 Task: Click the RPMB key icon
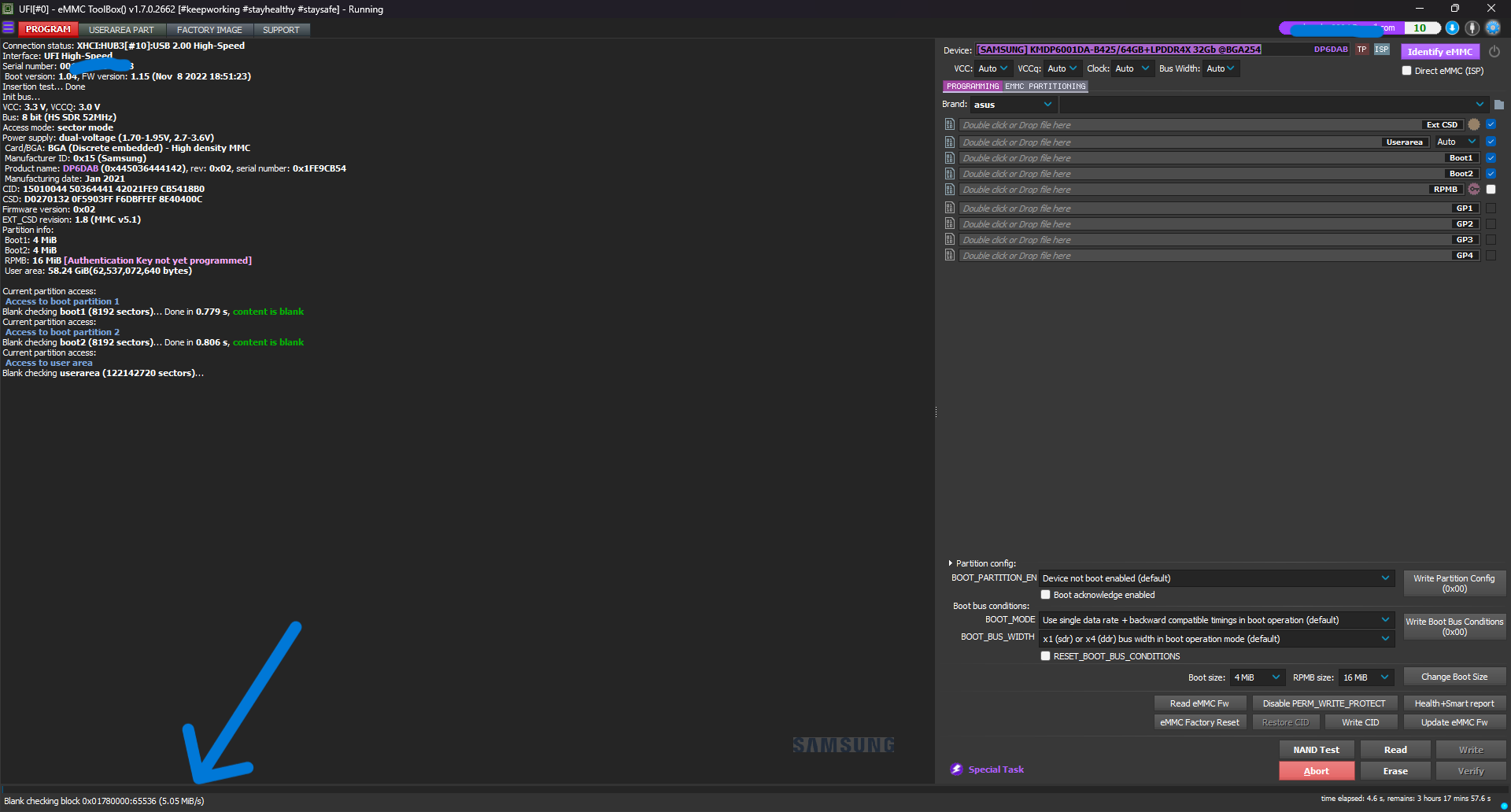(x=1474, y=189)
